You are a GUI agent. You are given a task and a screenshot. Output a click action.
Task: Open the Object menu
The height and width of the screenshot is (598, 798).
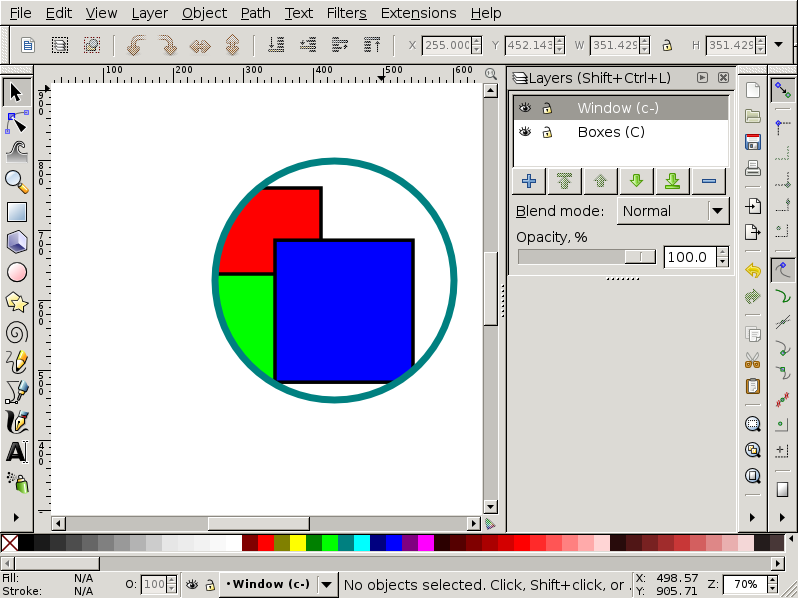click(204, 13)
